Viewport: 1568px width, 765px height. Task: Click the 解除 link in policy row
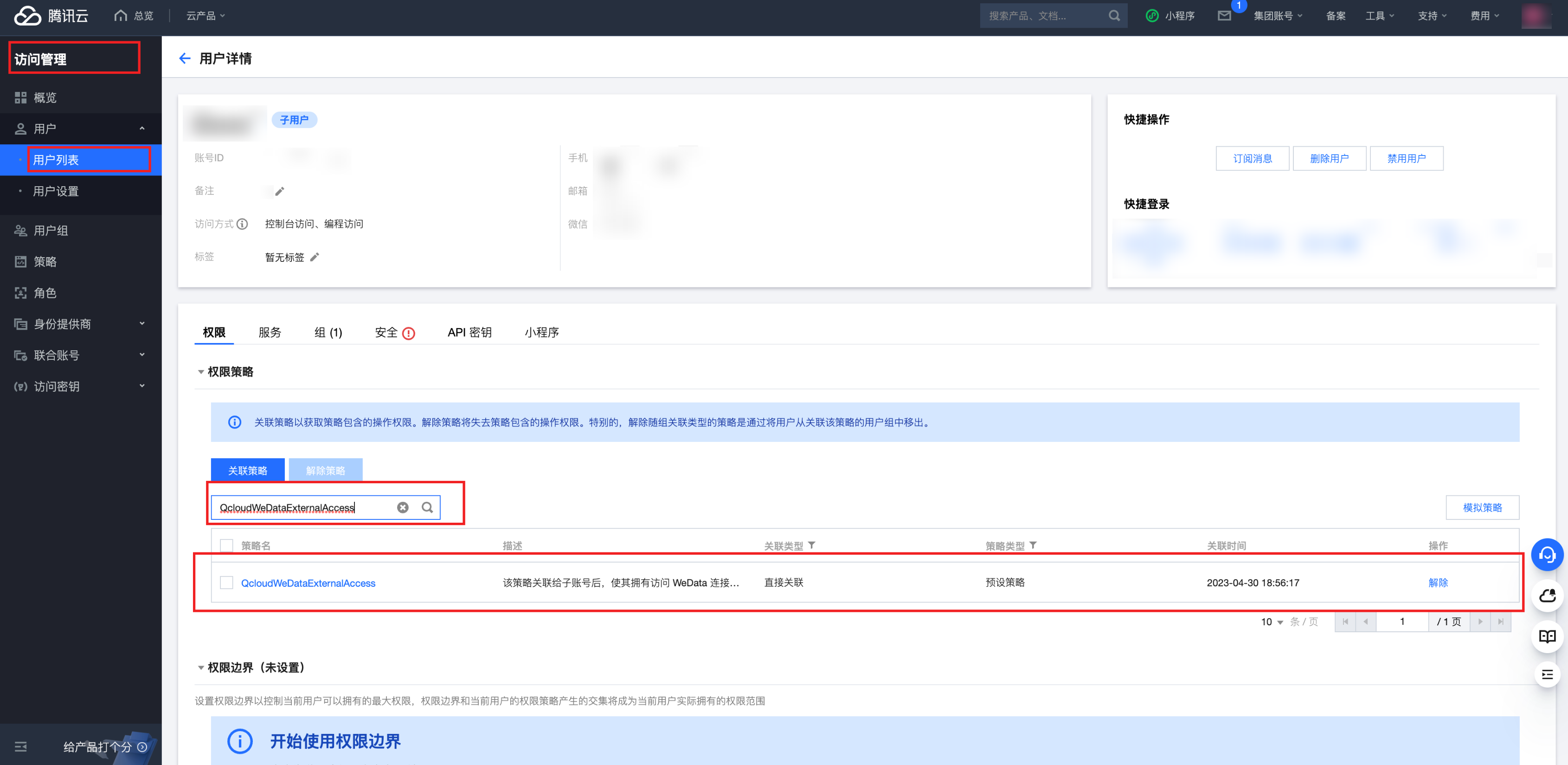1438,583
